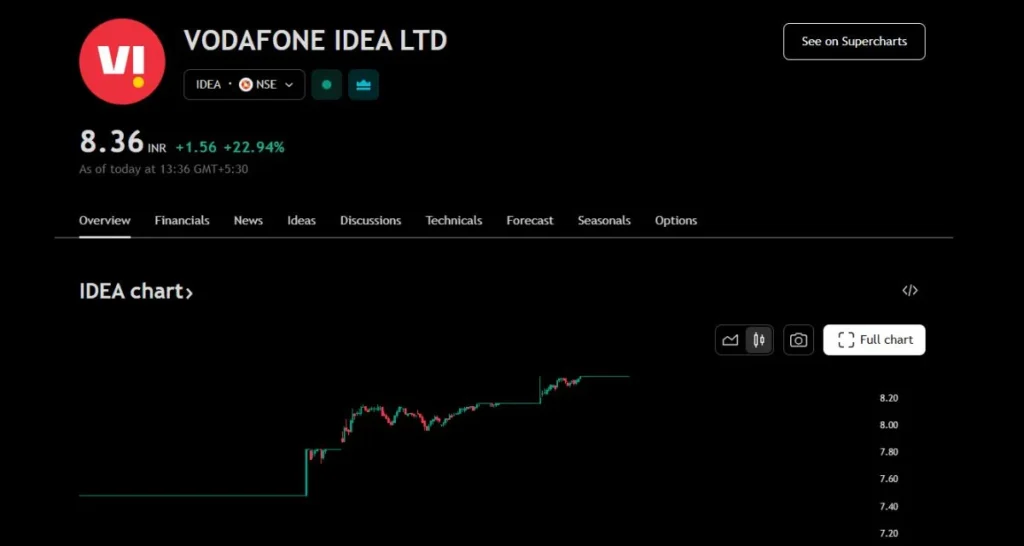Image resolution: width=1024 pixels, height=546 pixels.
Task: Switch to the Overview tab
Action: pos(104,220)
